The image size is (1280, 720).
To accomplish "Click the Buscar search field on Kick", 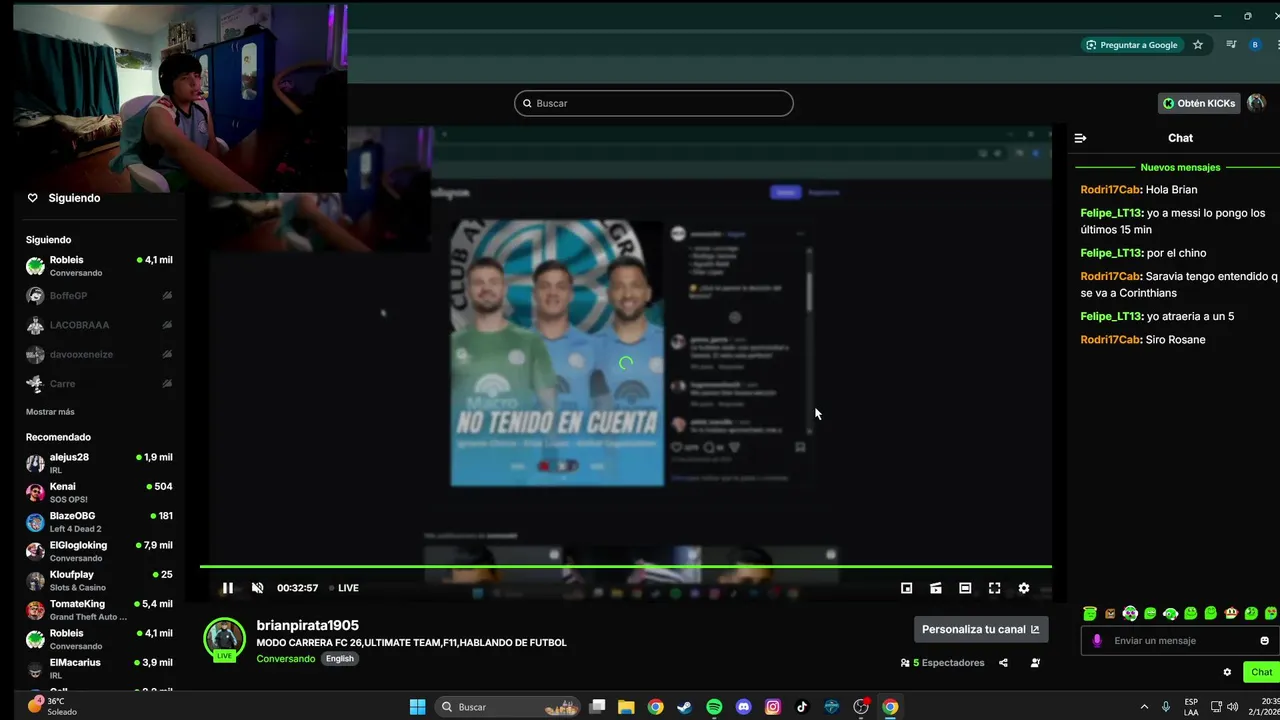I will coord(654,103).
